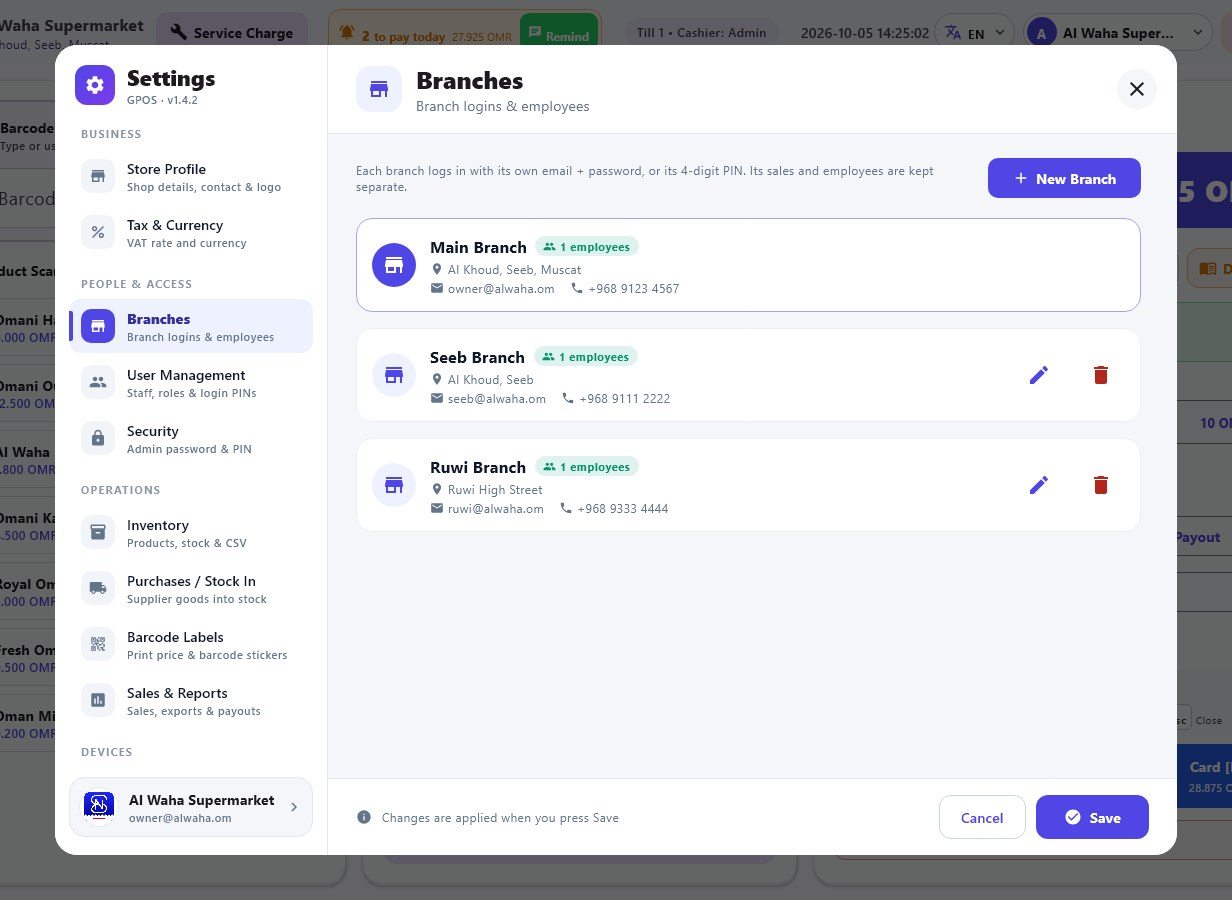Click the Service Charge wrench icon
The width and height of the screenshot is (1232, 900).
point(179,32)
